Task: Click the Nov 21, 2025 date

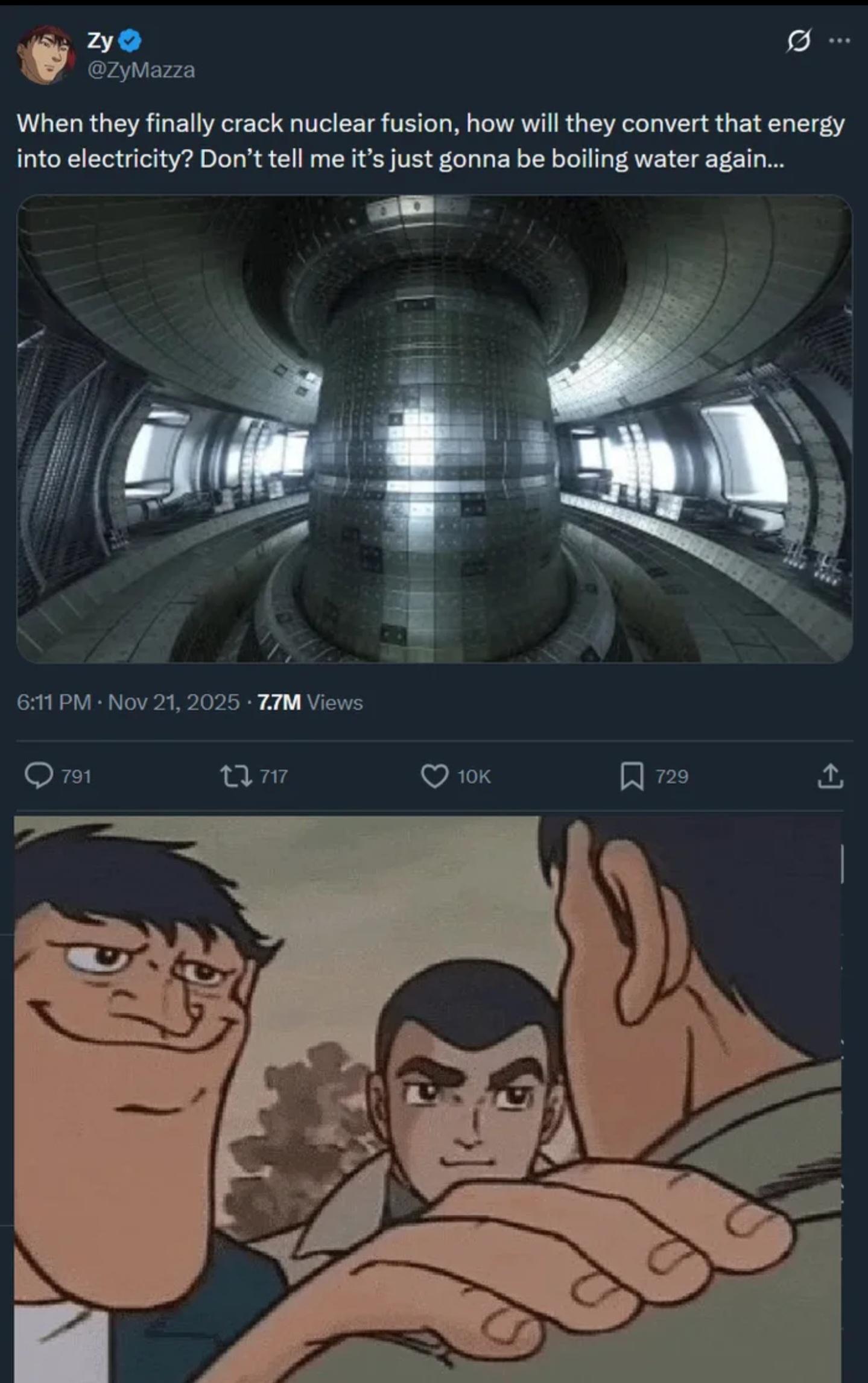Action: 174,702
